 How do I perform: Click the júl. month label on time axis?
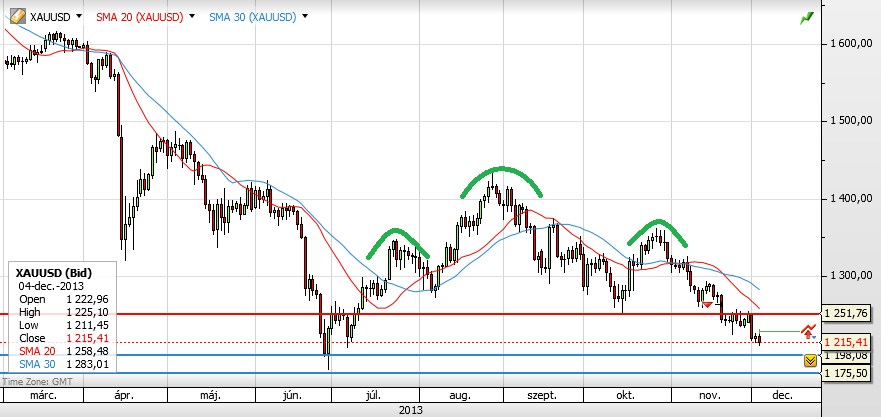click(x=375, y=396)
